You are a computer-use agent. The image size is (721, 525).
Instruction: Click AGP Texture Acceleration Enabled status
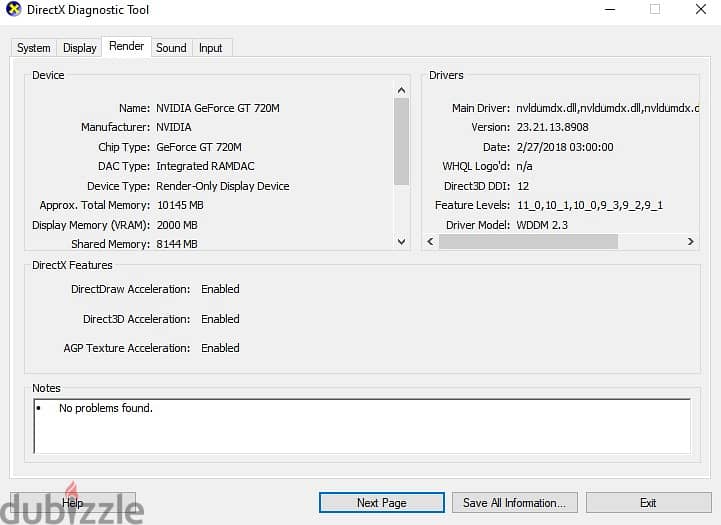220,348
